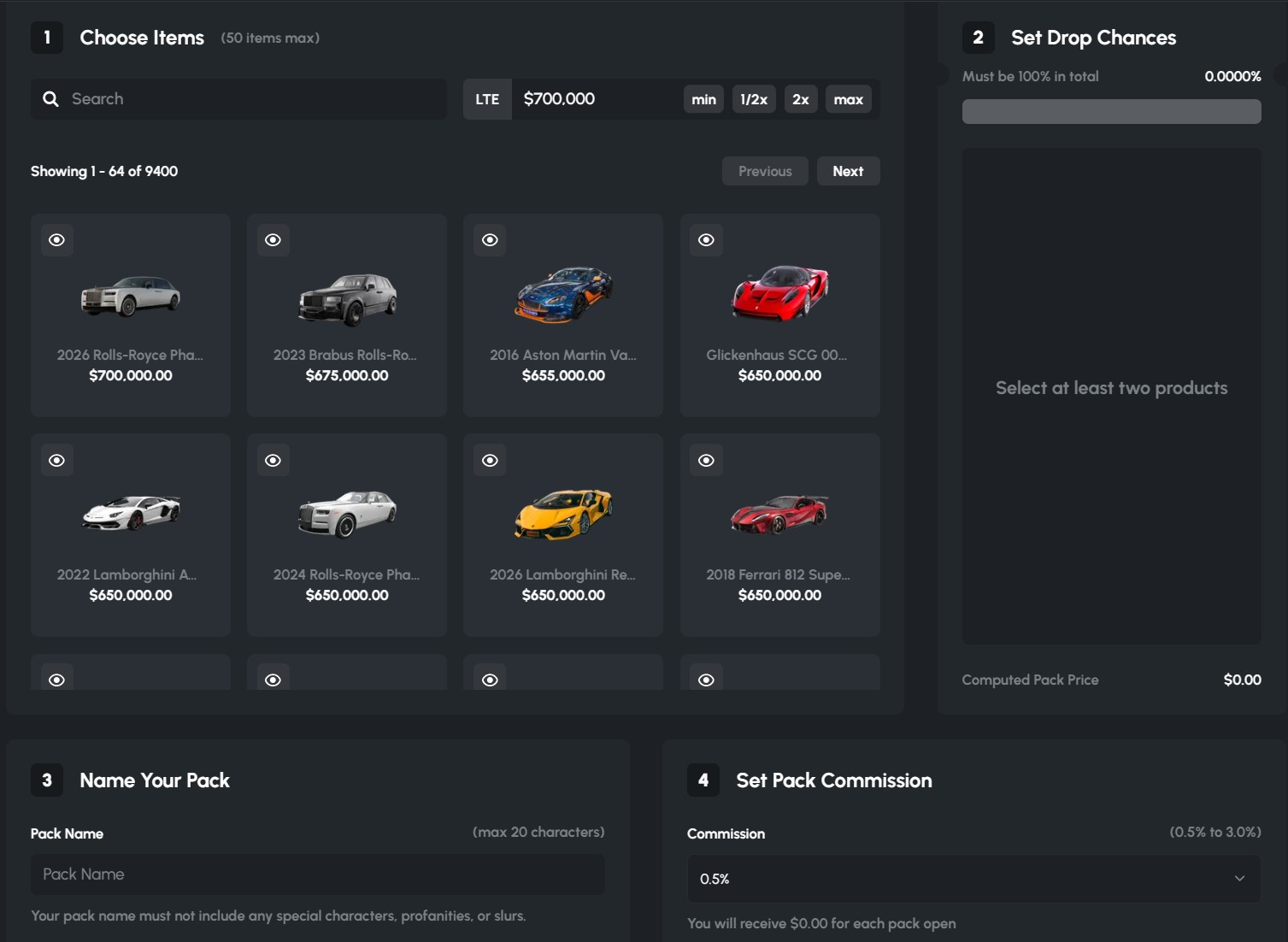Viewport: 1288px width, 942px height.
Task: Click the Set Drop Chances step heading
Action: (x=1093, y=38)
